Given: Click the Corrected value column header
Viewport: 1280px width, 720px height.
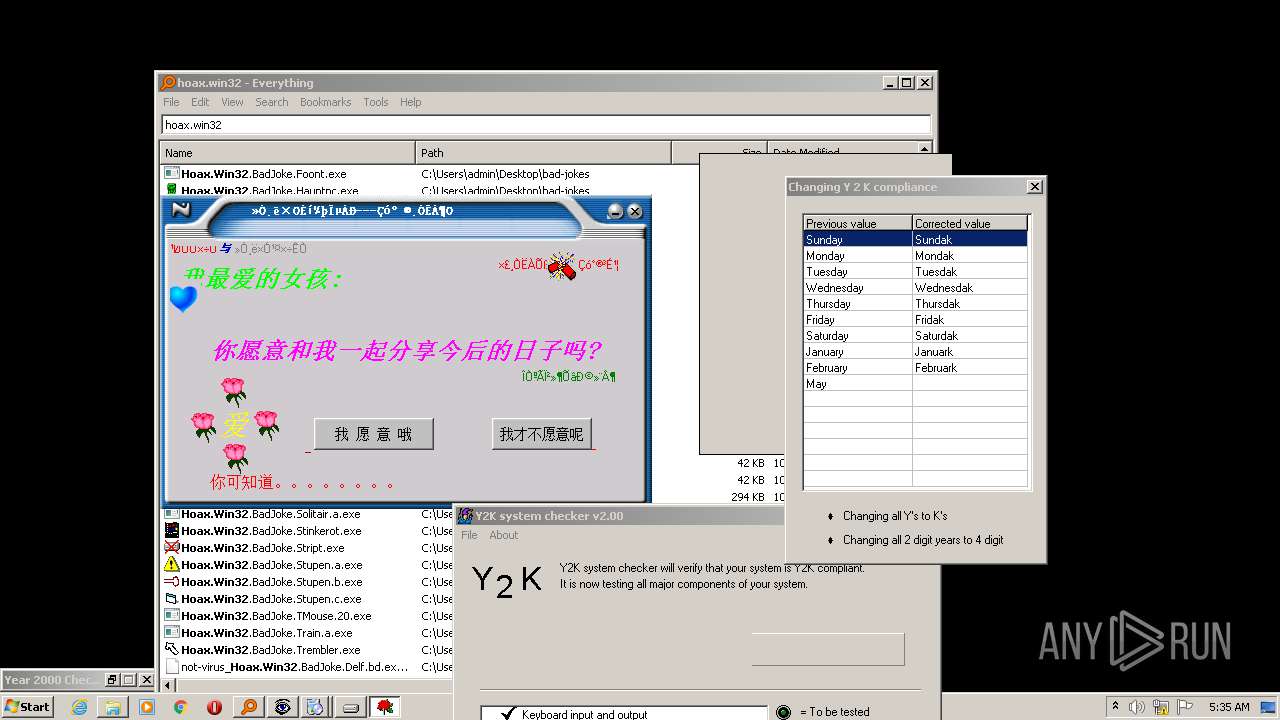Looking at the screenshot, I should [970, 223].
